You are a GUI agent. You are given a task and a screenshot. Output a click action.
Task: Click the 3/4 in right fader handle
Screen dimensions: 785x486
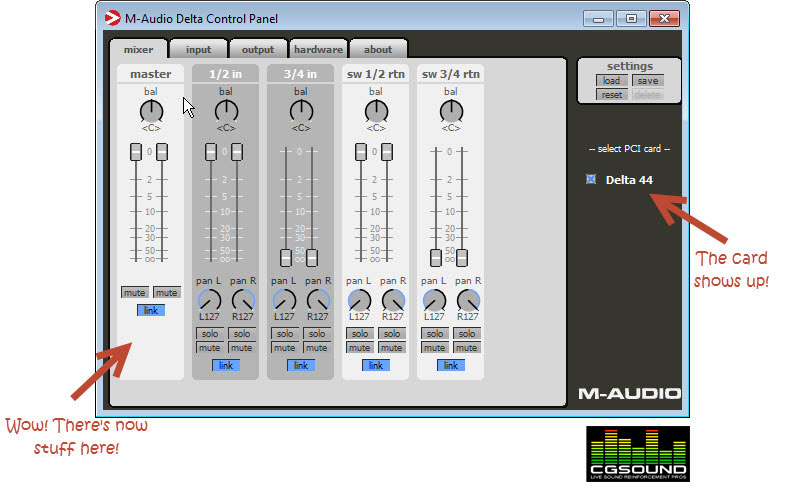tap(312, 258)
